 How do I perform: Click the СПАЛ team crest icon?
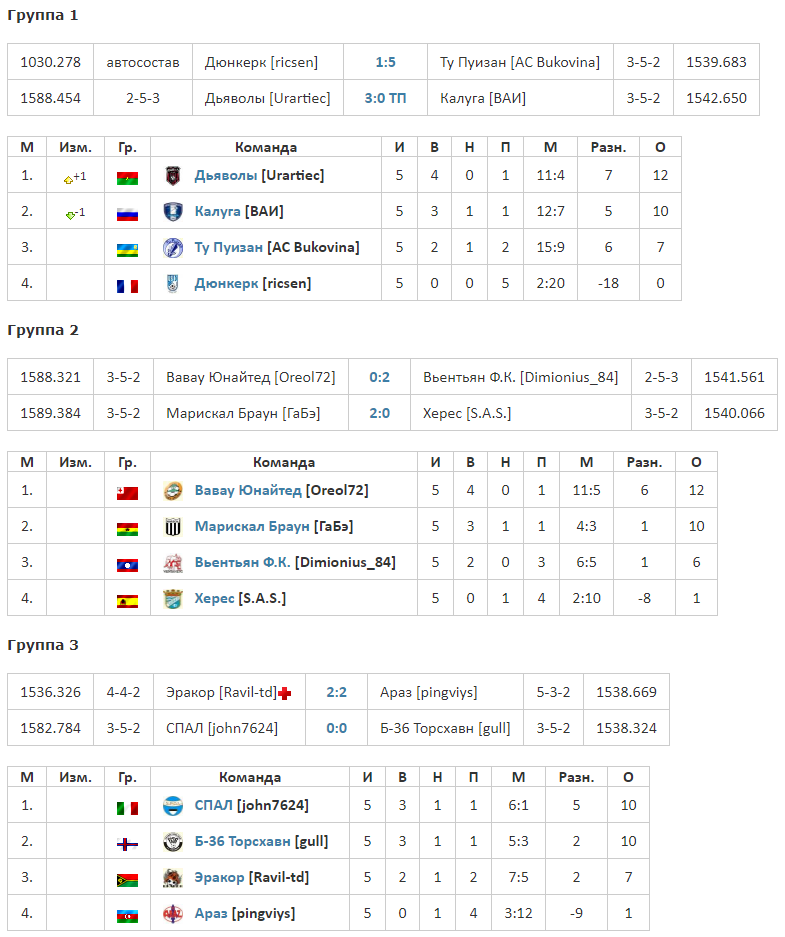[173, 806]
